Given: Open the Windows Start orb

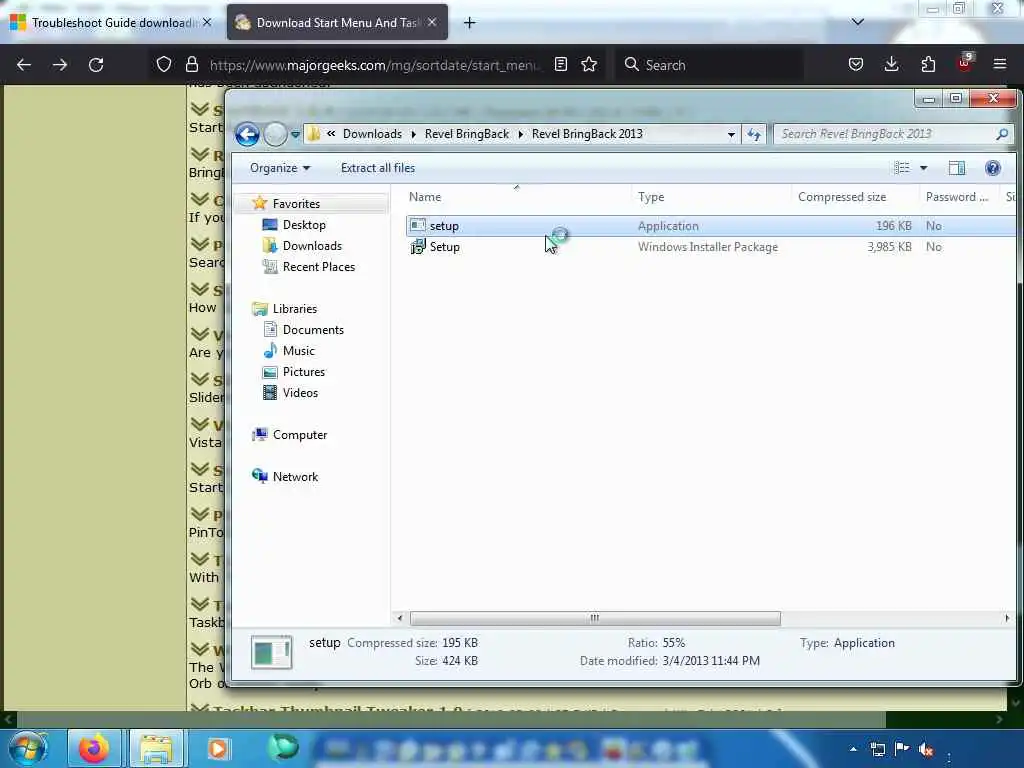Looking at the screenshot, I should coord(29,748).
